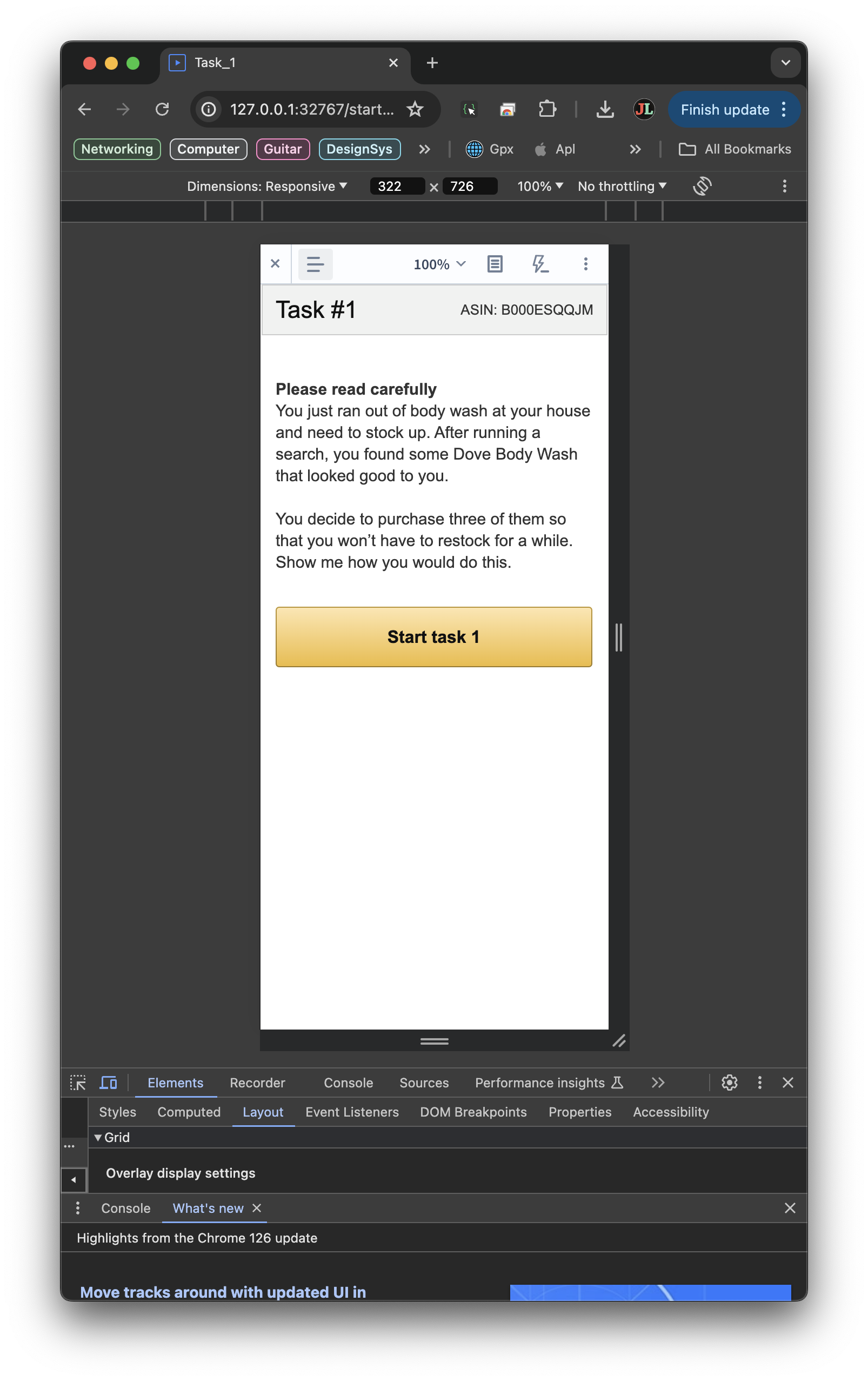The height and width of the screenshot is (1381, 868).
Task: Open the page zoom 100% dropdown
Action: [x=438, y=264]
